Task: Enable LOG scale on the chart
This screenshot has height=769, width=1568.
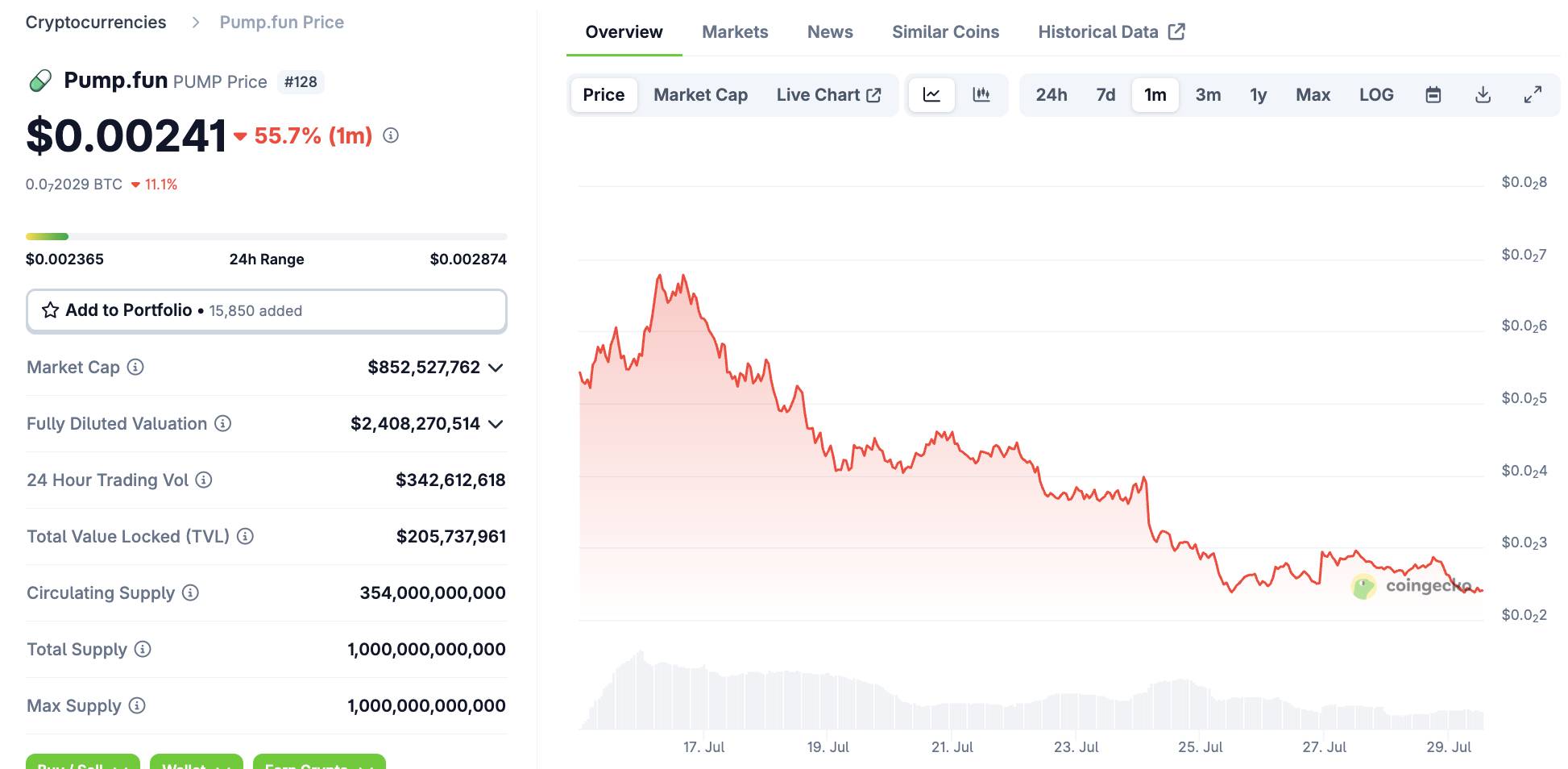Action: [1377, 94]
